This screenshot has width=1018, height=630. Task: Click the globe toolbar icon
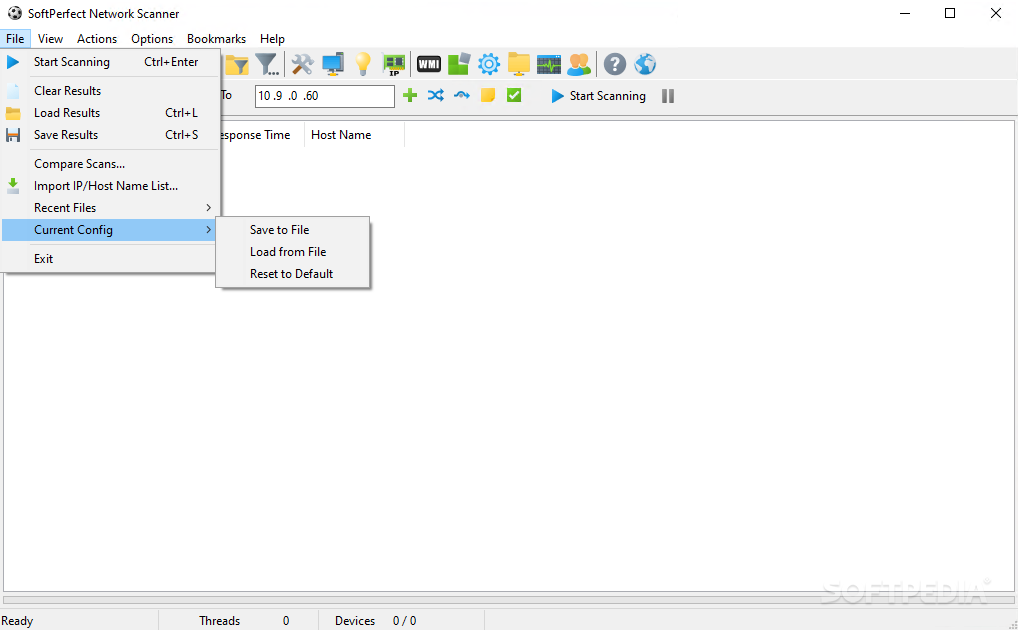click(645, 64)
